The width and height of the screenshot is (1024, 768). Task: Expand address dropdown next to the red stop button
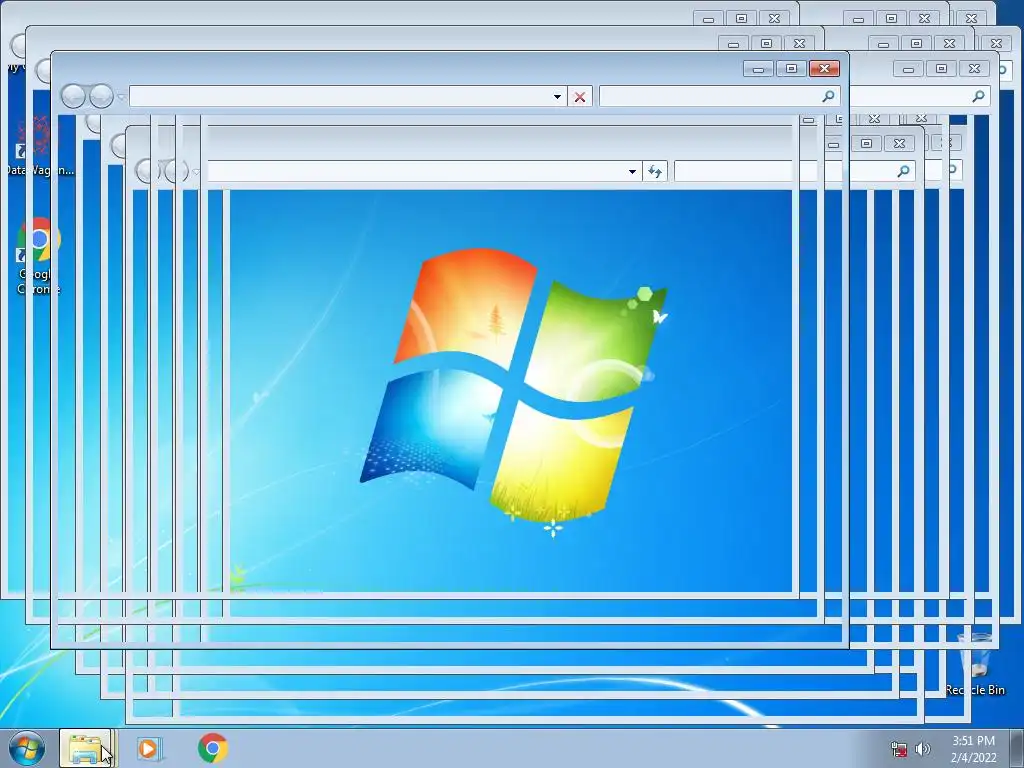(557, 97)
